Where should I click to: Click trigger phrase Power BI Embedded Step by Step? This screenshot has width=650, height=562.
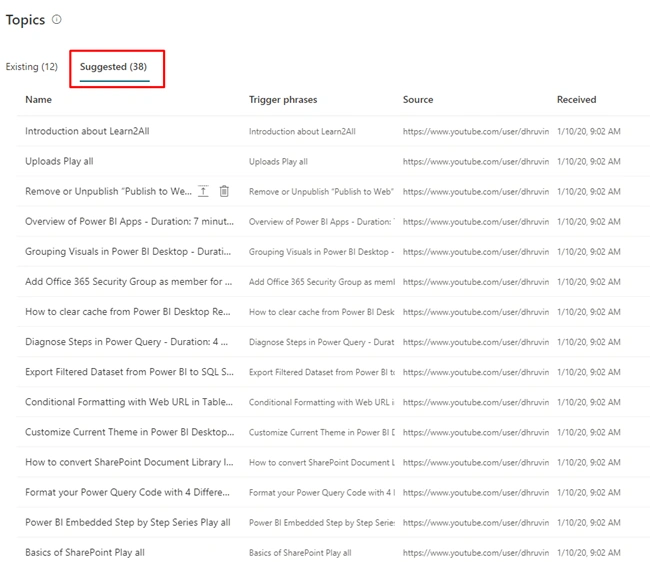point(322,523)
